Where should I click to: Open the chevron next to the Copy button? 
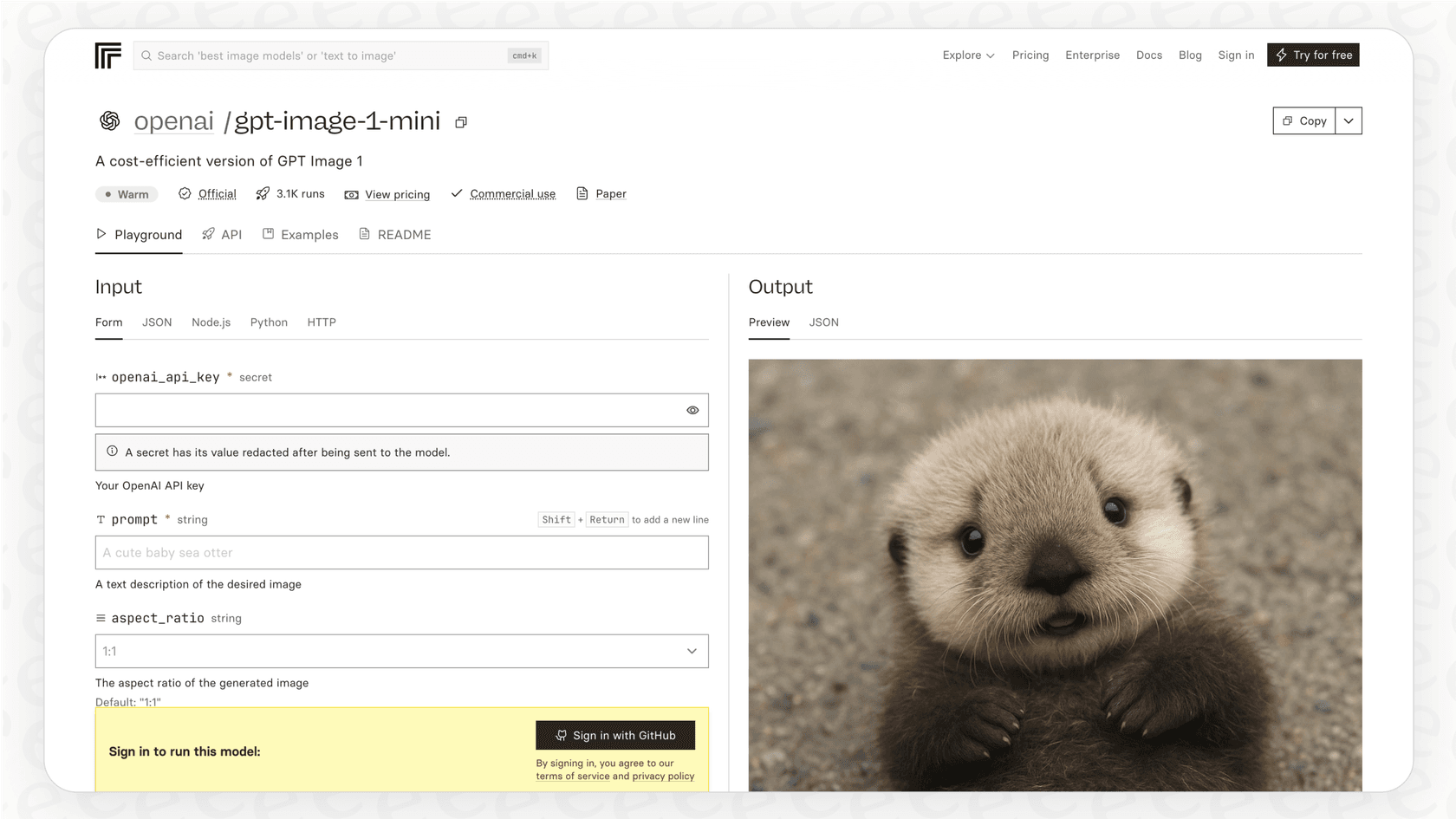[x=1348, y=120]
